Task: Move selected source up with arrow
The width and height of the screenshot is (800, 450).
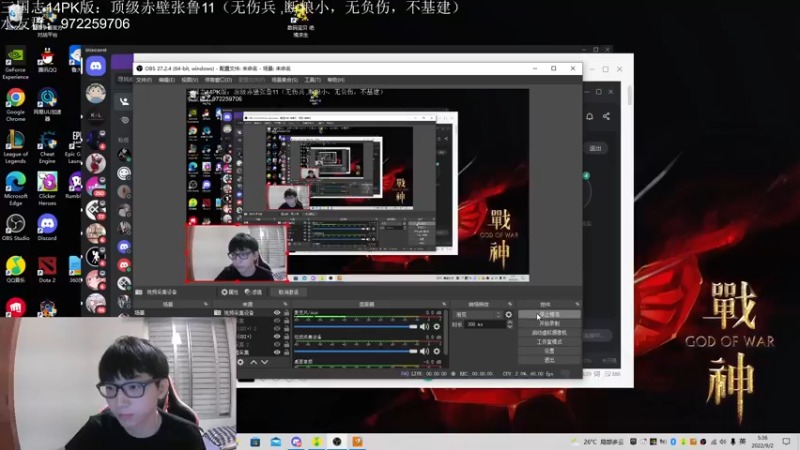Action: pyautogui.click(x=254, y=362)
